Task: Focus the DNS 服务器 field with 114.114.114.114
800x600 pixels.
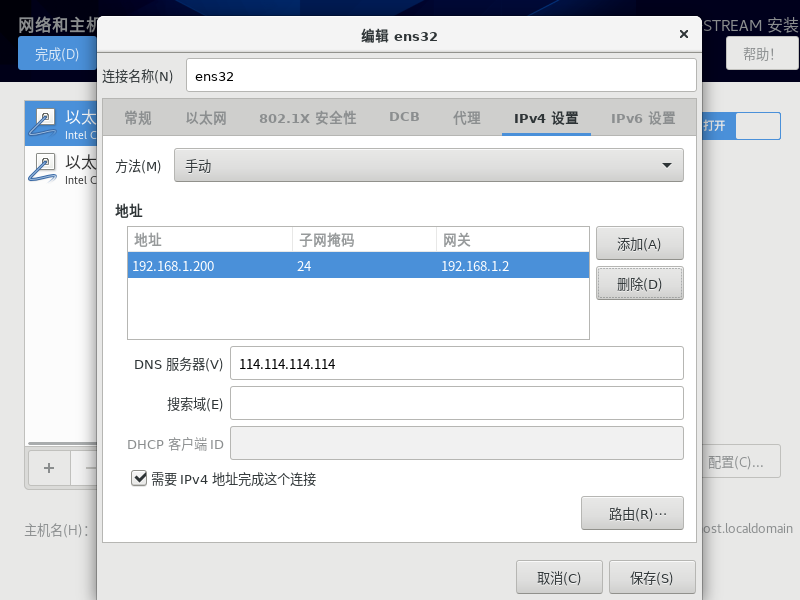Action: 457,363
